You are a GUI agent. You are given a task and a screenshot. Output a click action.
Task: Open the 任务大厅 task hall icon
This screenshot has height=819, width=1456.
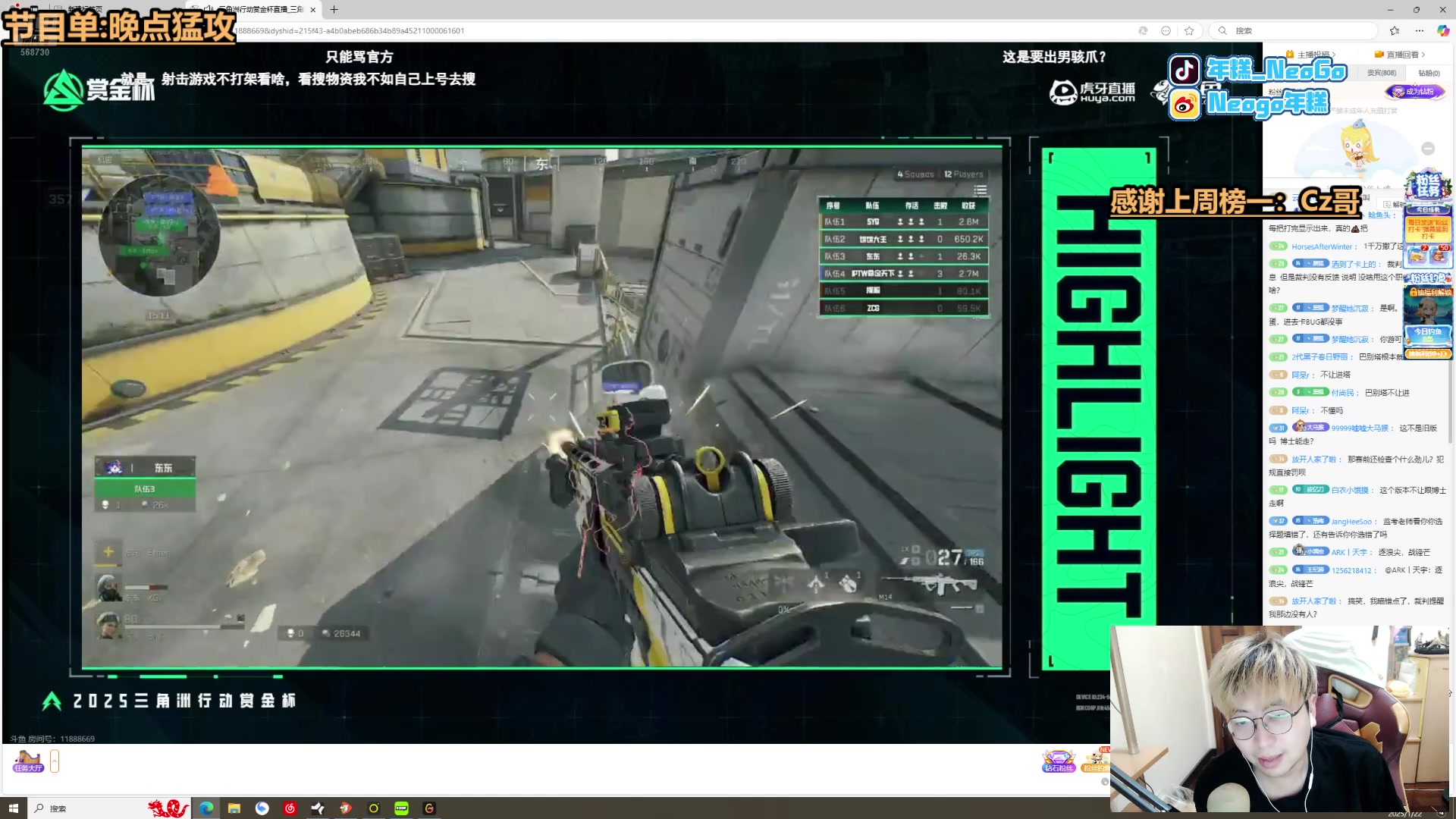pos(28,761)
